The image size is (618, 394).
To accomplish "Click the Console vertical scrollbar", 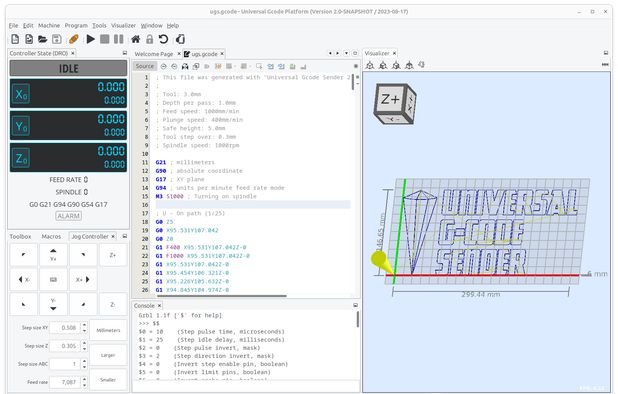I will [x=357, y=320].
